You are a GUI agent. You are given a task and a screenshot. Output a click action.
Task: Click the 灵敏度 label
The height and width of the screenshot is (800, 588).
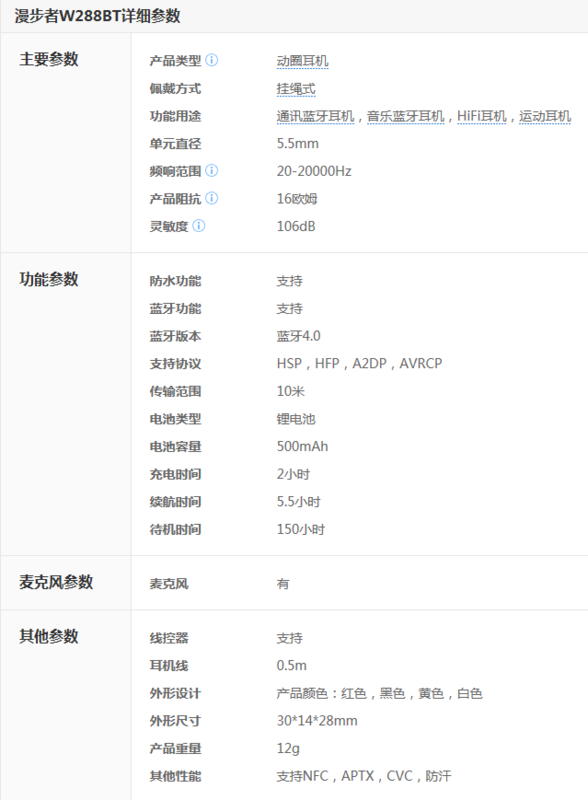(x=169, y=226)
